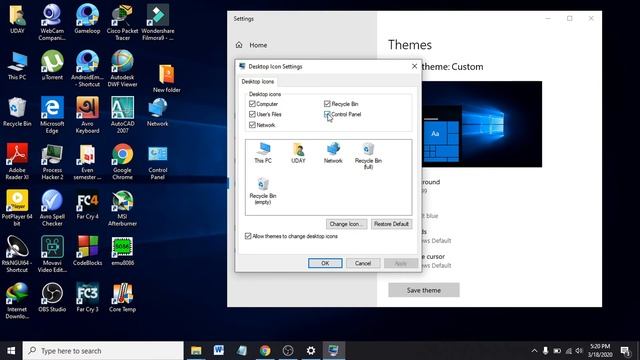Select AutoCAD 2007 desktop icon
The height and width of the screenshot is (360, 640).
point(122,115)
